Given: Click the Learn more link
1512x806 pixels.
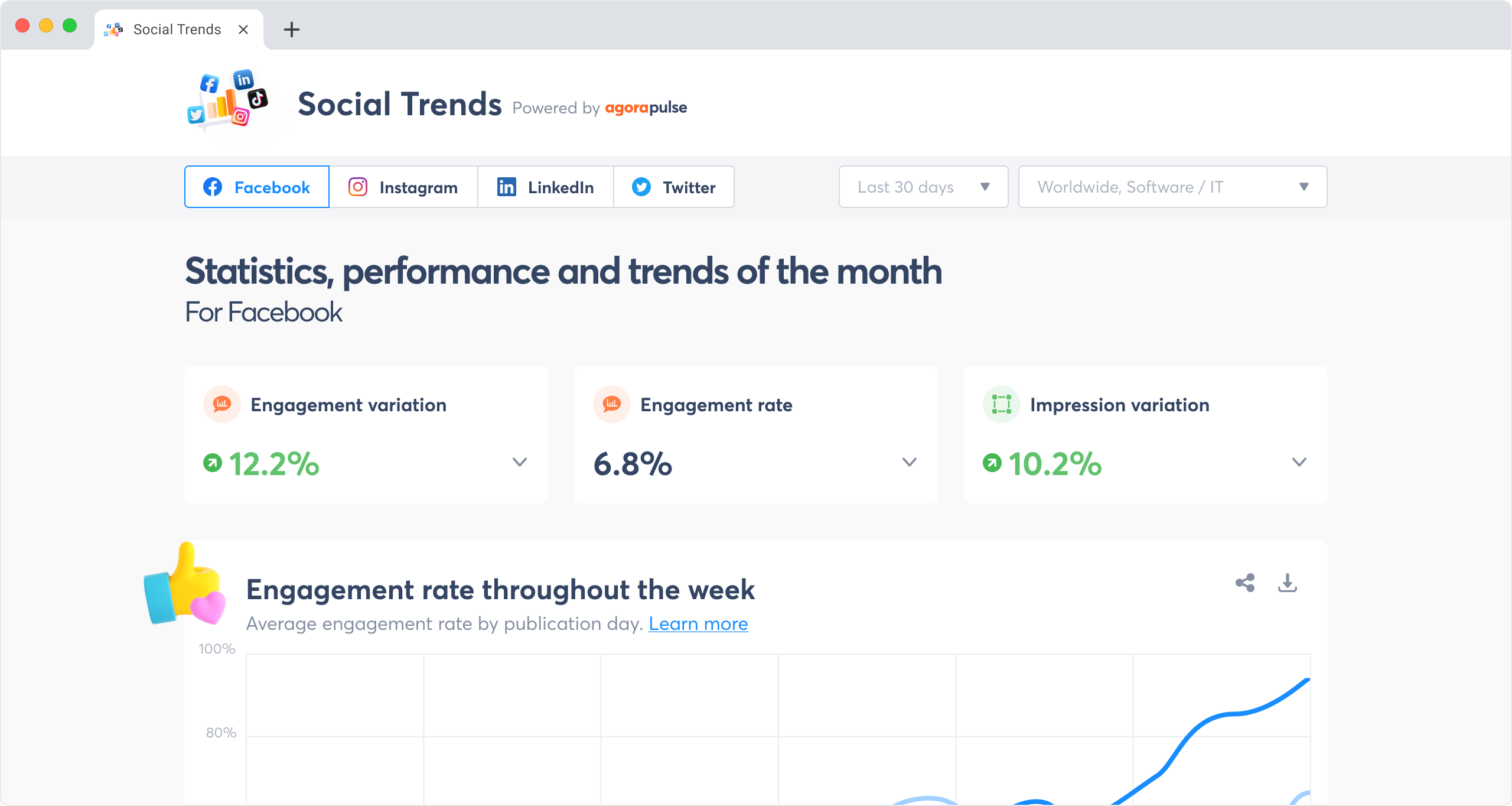Looking at the screenshot, I should click(x=698, y=623).
